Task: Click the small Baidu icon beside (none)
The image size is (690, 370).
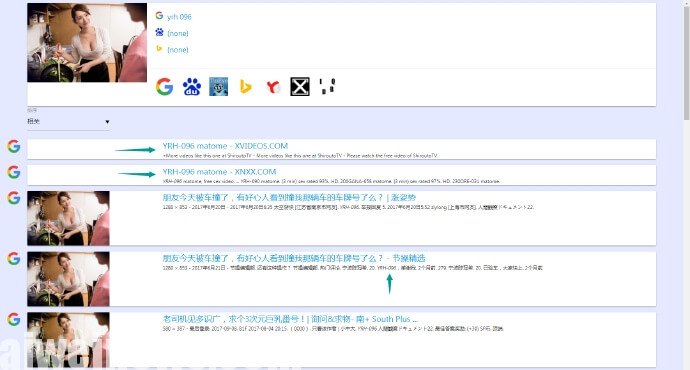Action: [x=159, y=32]
